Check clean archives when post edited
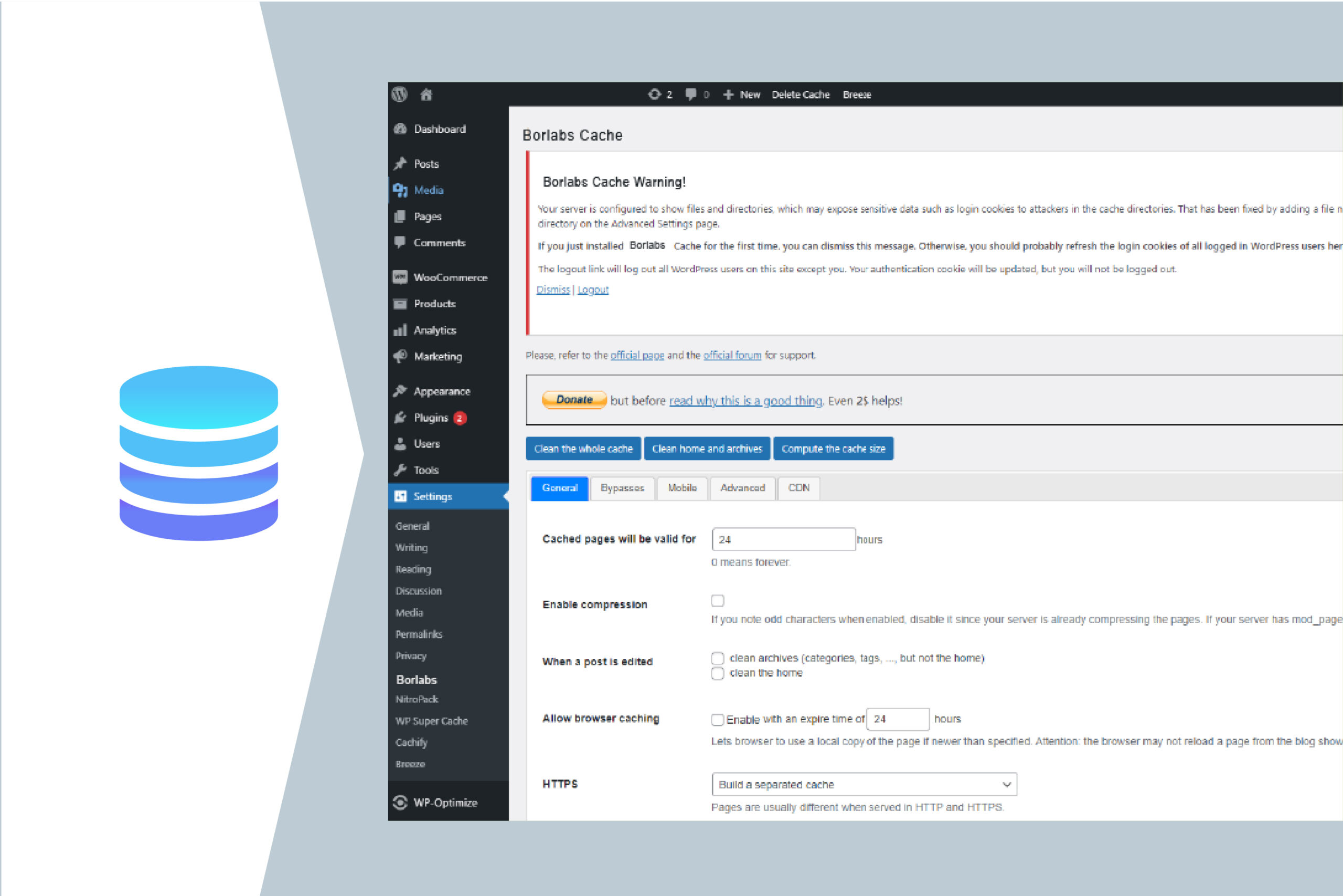This screenshot has height=896, width=1343. 718,658
